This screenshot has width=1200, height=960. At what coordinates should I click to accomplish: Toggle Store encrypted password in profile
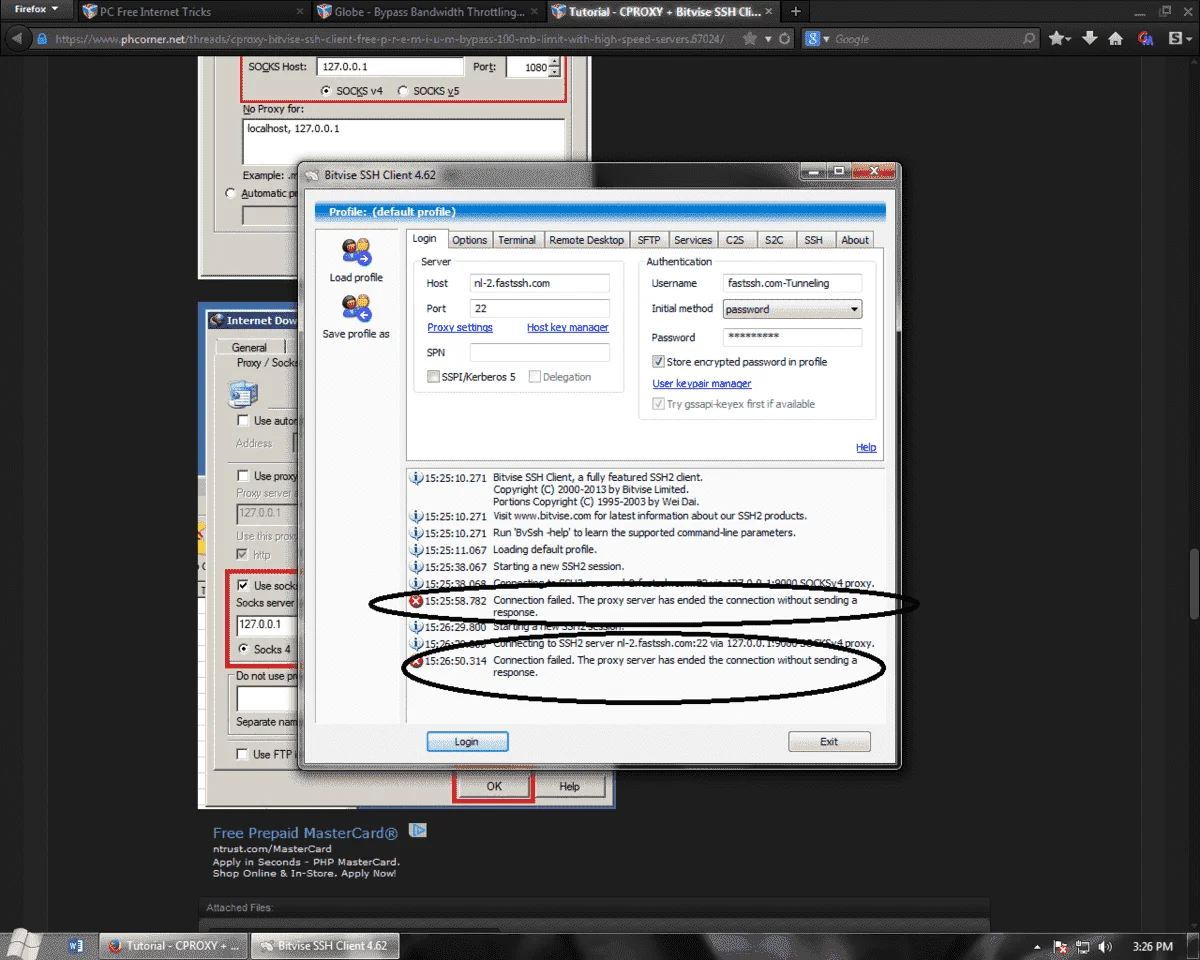coord(659,362)
